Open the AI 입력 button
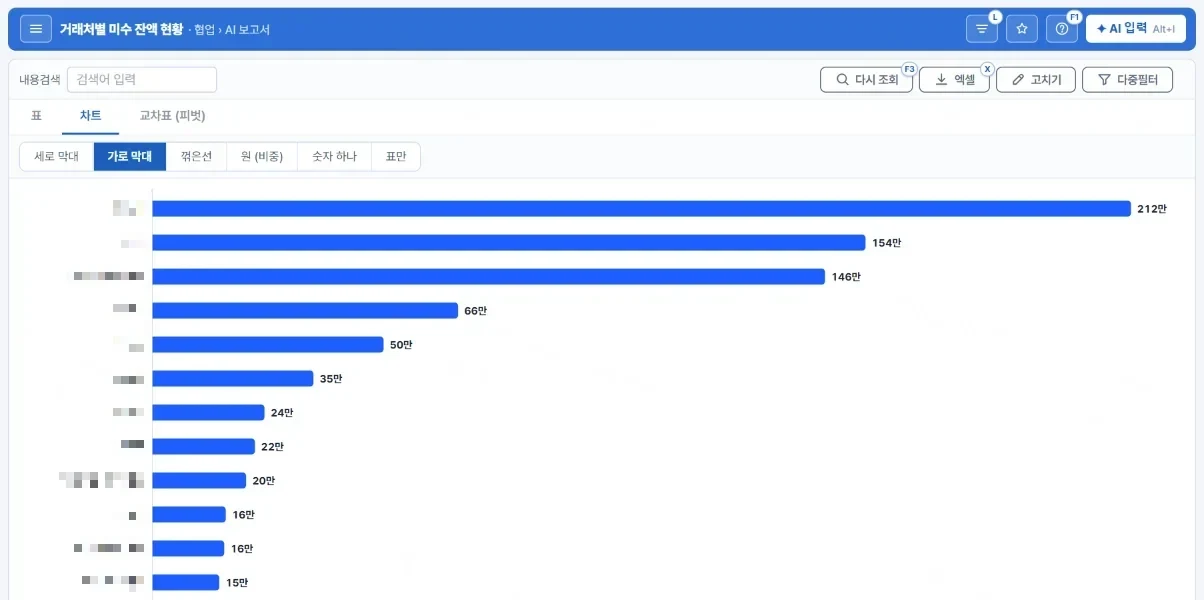The width and height of the screenshot is (1204, 600). point(1136,29)
